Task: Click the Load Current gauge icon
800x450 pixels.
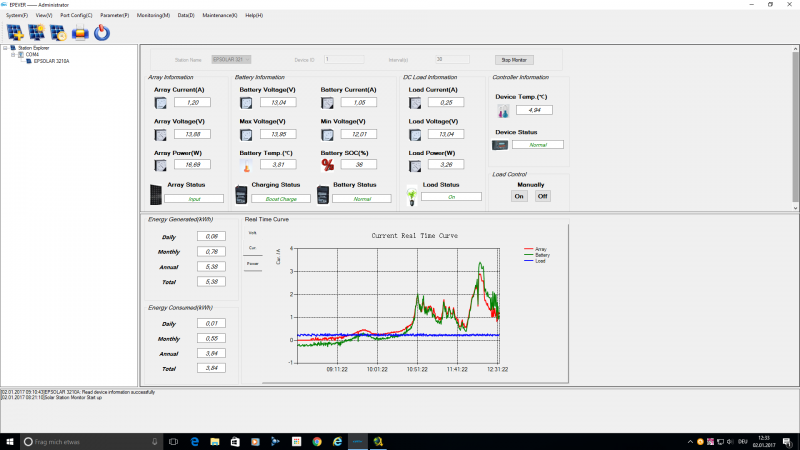Action: (415, 103)
